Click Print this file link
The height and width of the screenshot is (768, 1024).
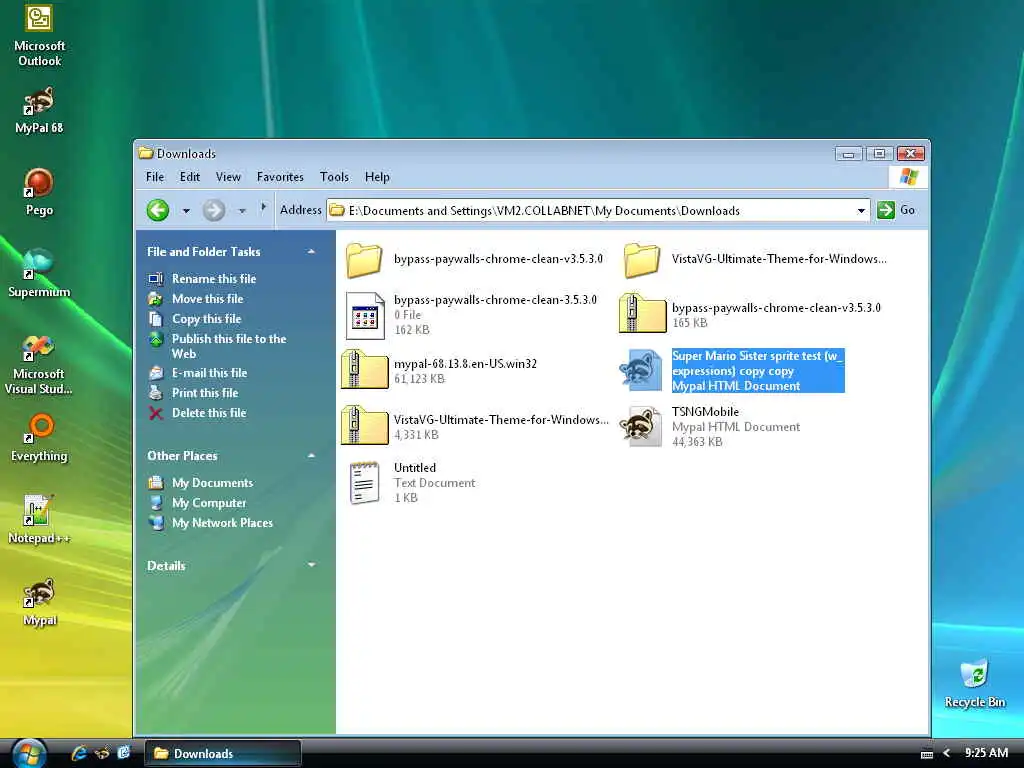click(x=205, y=393)
